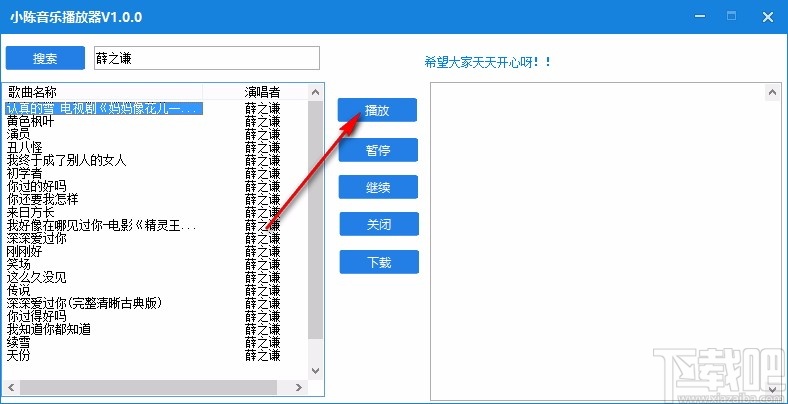Select the song 你还要我怎样
788x404 pixels.
click(42, 199)
